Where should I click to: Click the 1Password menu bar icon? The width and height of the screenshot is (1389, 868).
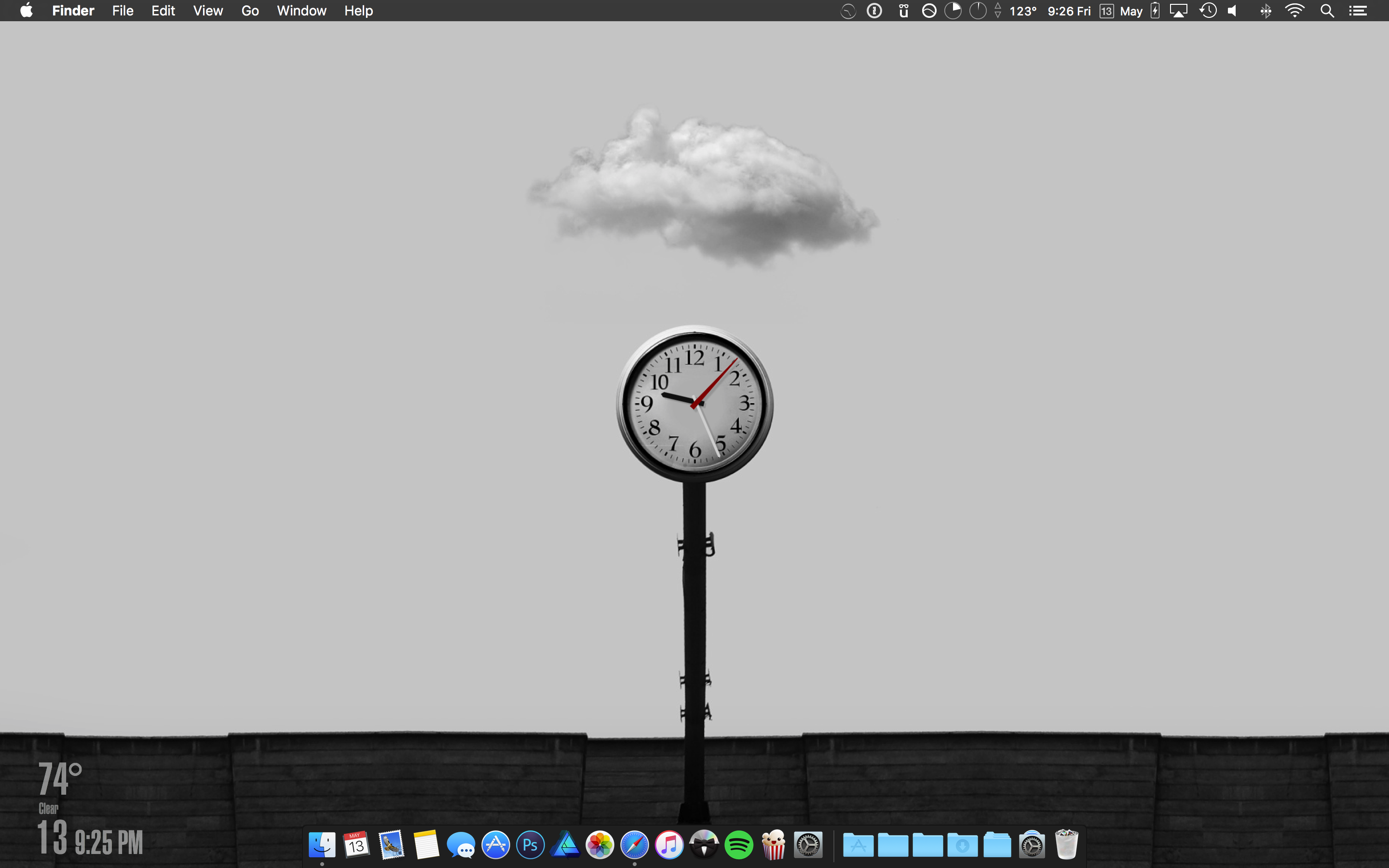click(874, 11)
